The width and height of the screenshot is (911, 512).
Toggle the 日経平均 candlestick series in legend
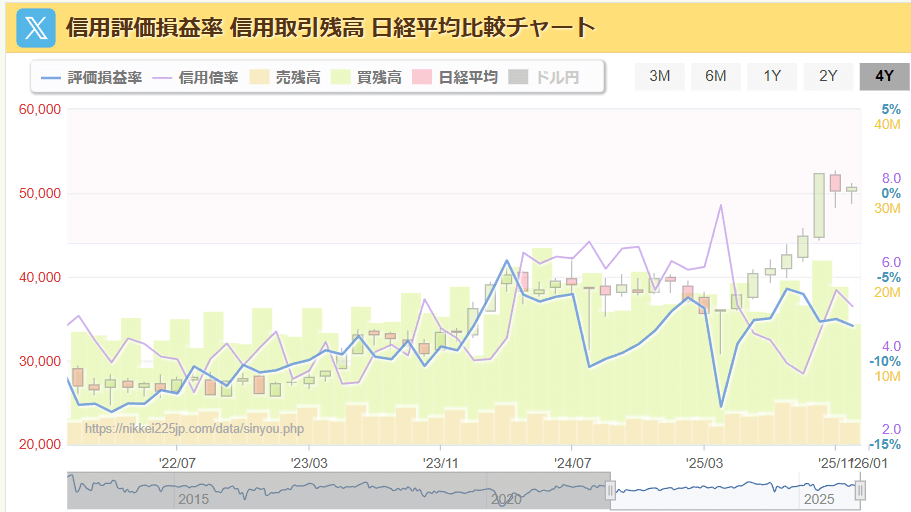coord(455,77)
